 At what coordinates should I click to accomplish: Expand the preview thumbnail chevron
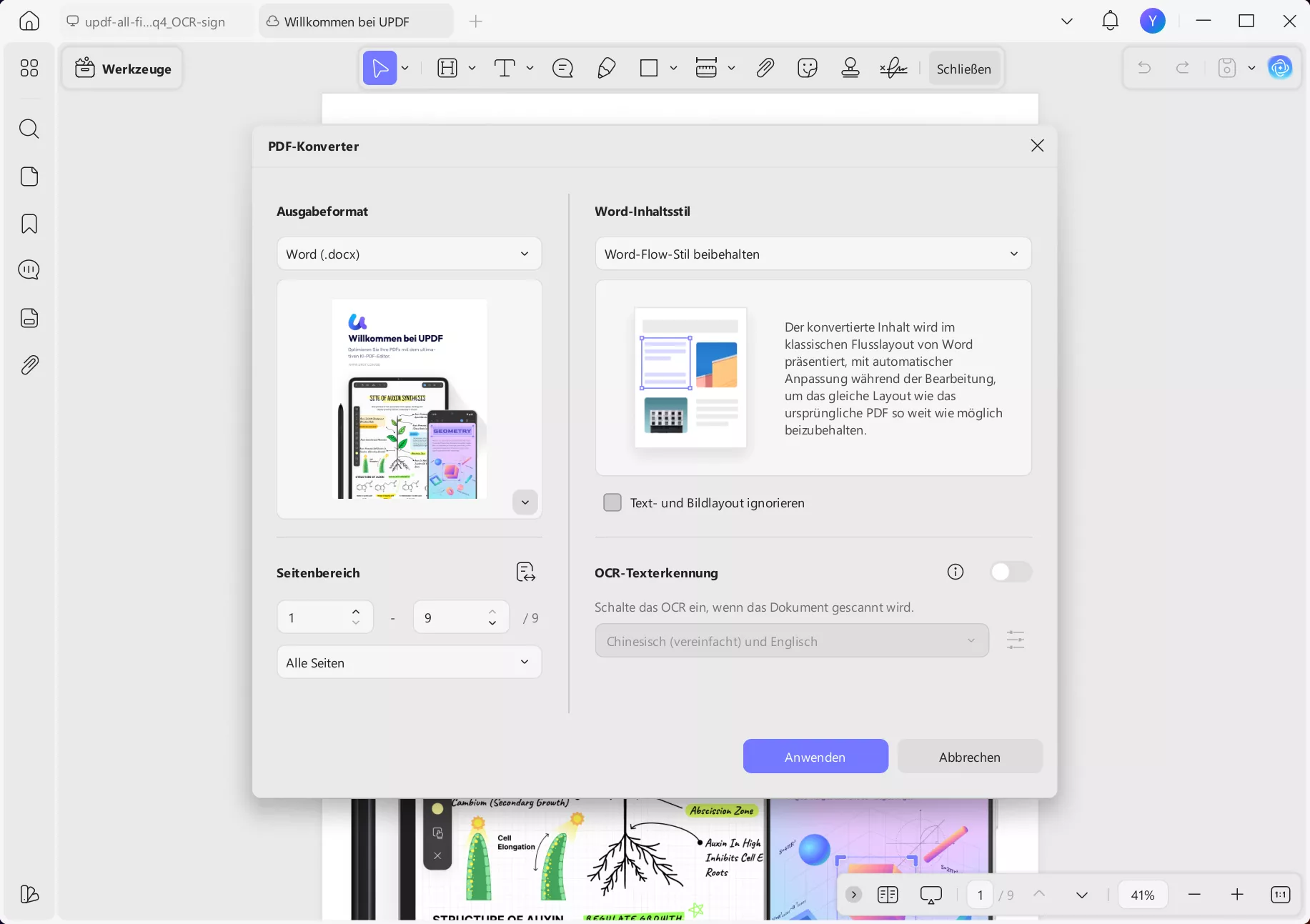pyautogui.click(x=525, y=502)
